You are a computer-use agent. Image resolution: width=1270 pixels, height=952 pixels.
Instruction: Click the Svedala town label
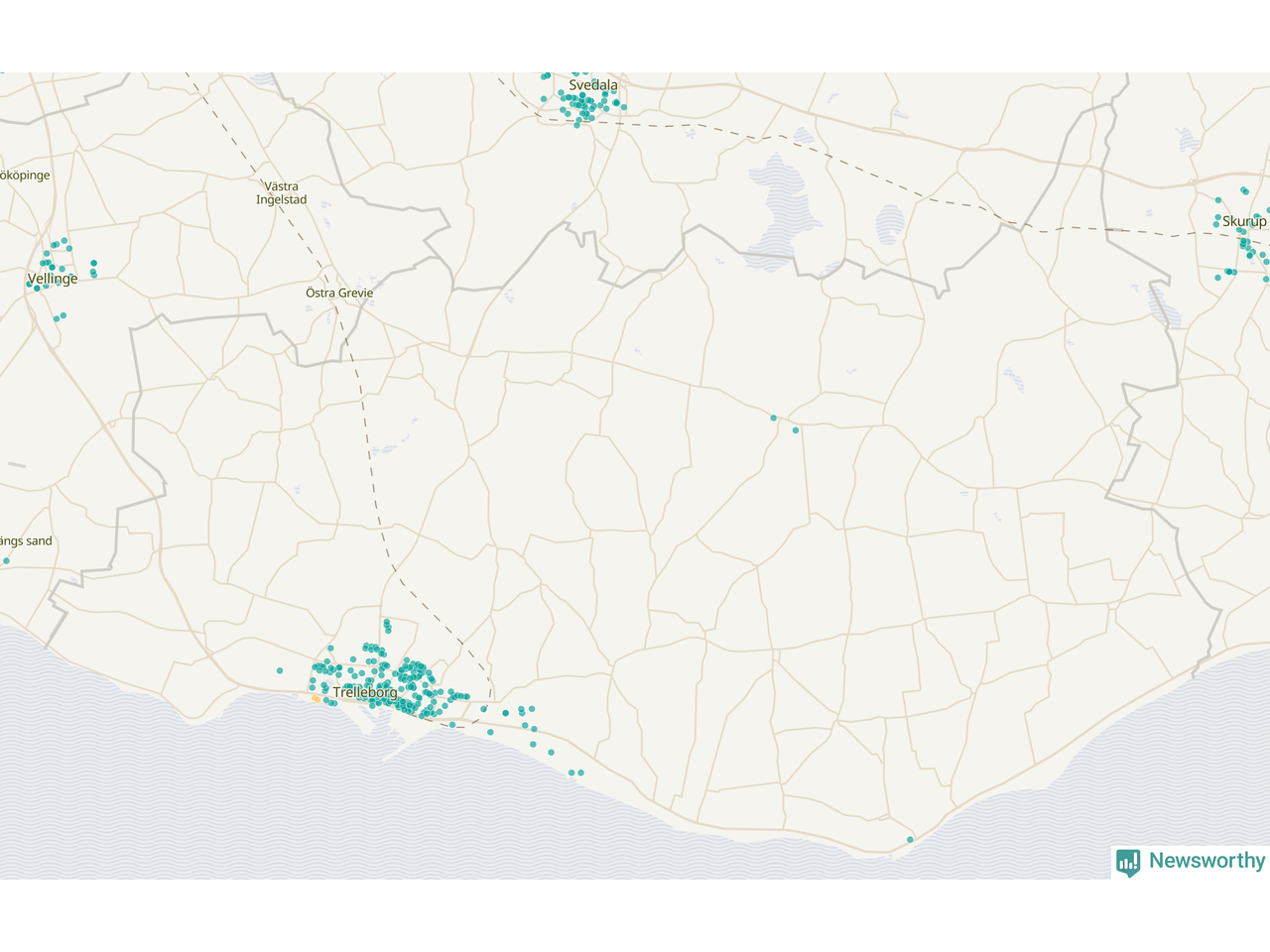593,85
